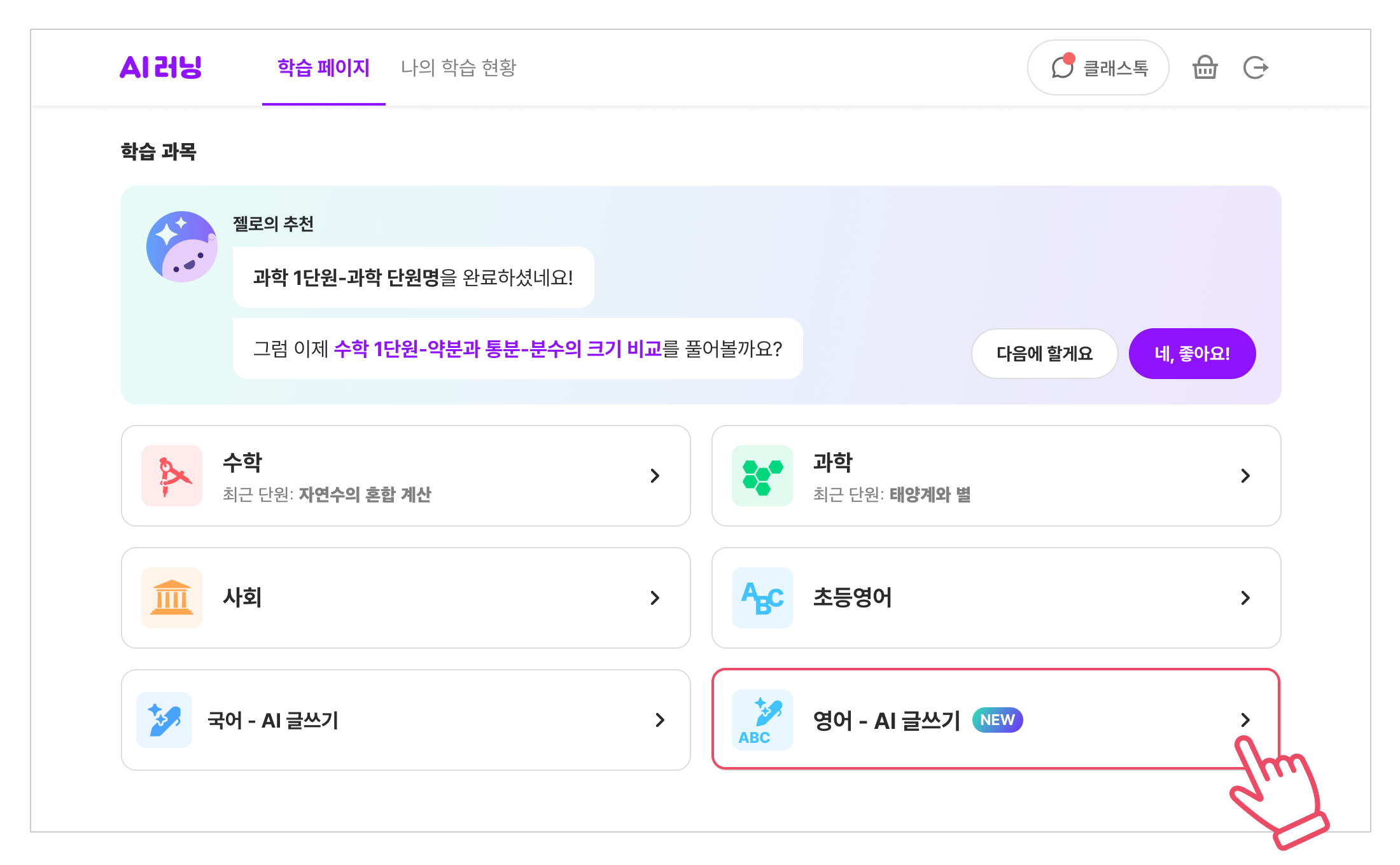
Task: Expand the 수학 card chevron
Action: click(655, 476)
